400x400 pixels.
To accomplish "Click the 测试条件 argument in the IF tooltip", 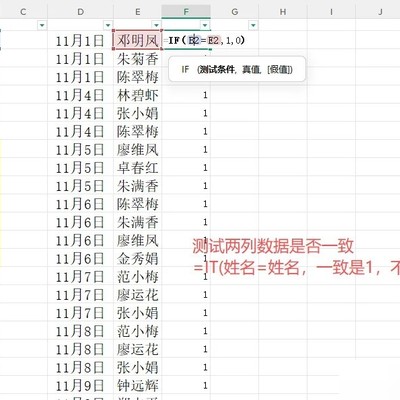I will 216,69.
